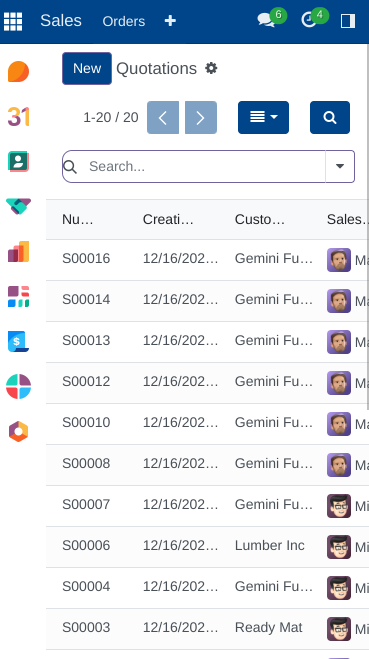Click the blue magnifier search button
The height and width of the screenshot is (659, 369).
(330, 117)
